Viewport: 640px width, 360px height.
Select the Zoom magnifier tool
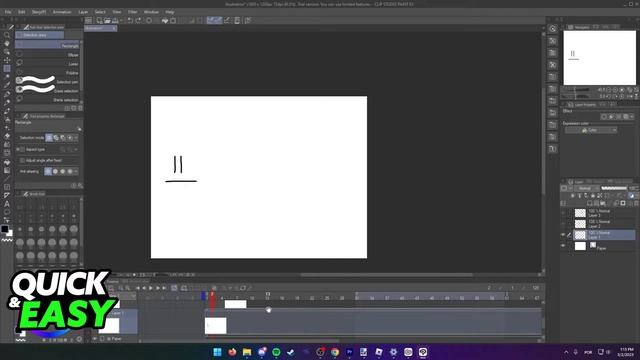(x=7, y=35)
